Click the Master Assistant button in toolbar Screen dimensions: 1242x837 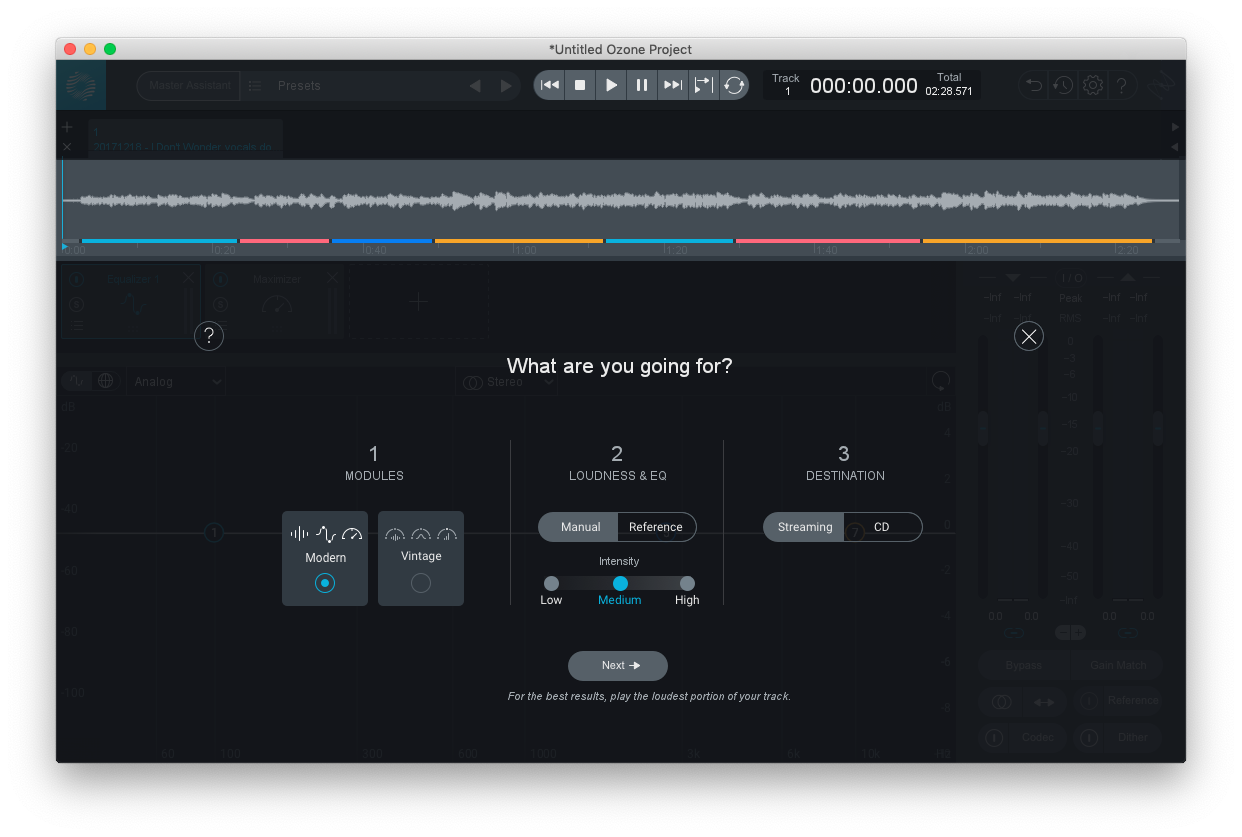tap(190, 86)
